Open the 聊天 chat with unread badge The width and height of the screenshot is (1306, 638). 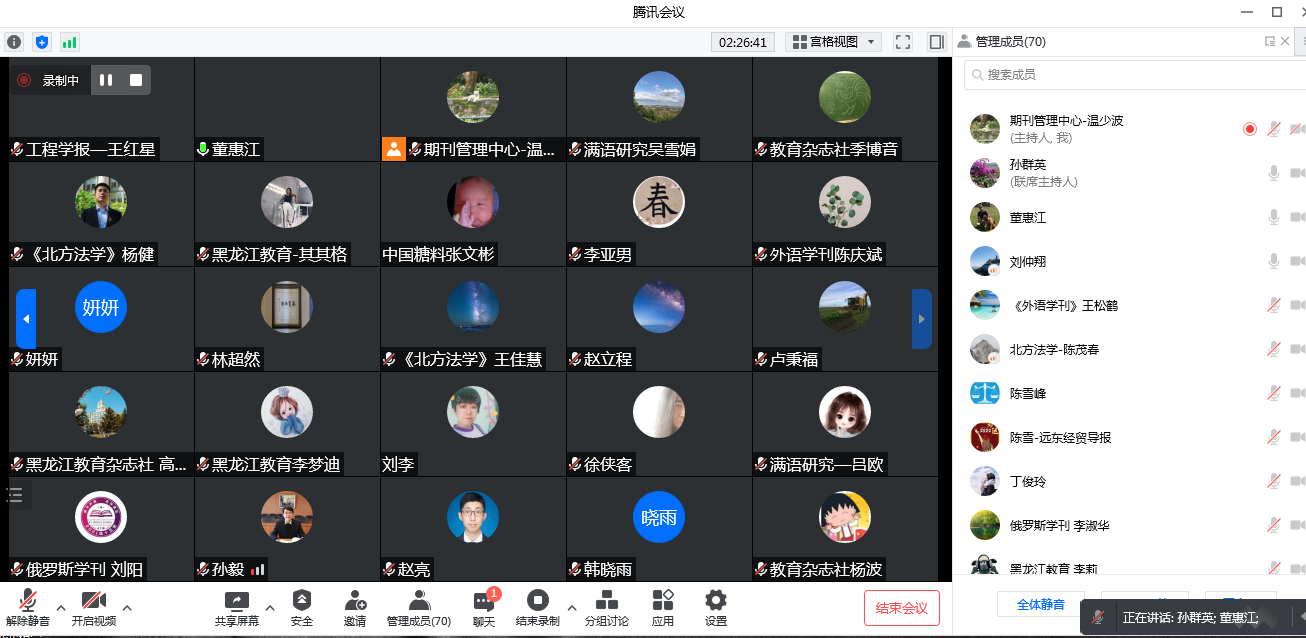[484, 608]
